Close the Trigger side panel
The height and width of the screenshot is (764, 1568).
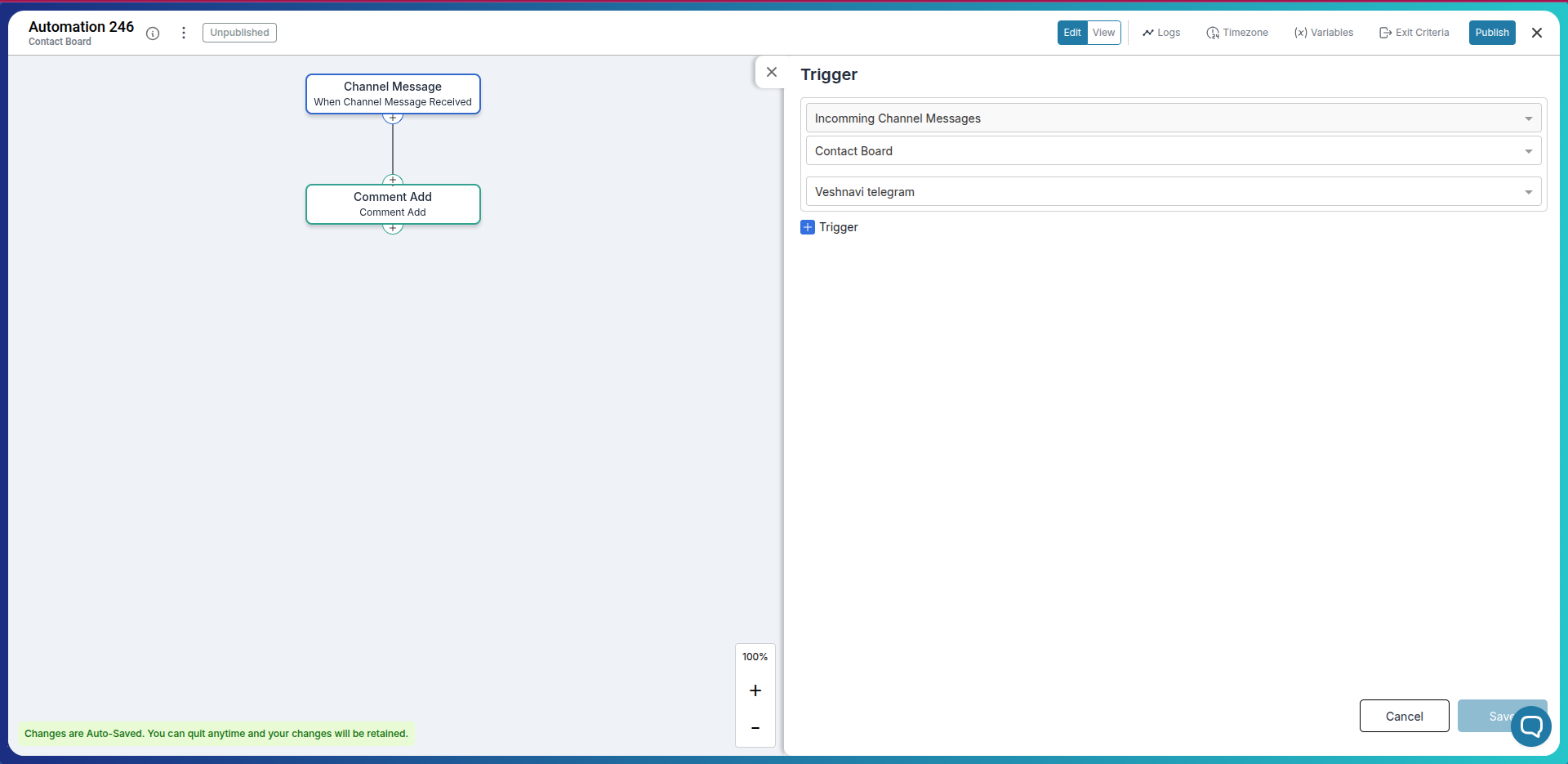click(771, 72)
